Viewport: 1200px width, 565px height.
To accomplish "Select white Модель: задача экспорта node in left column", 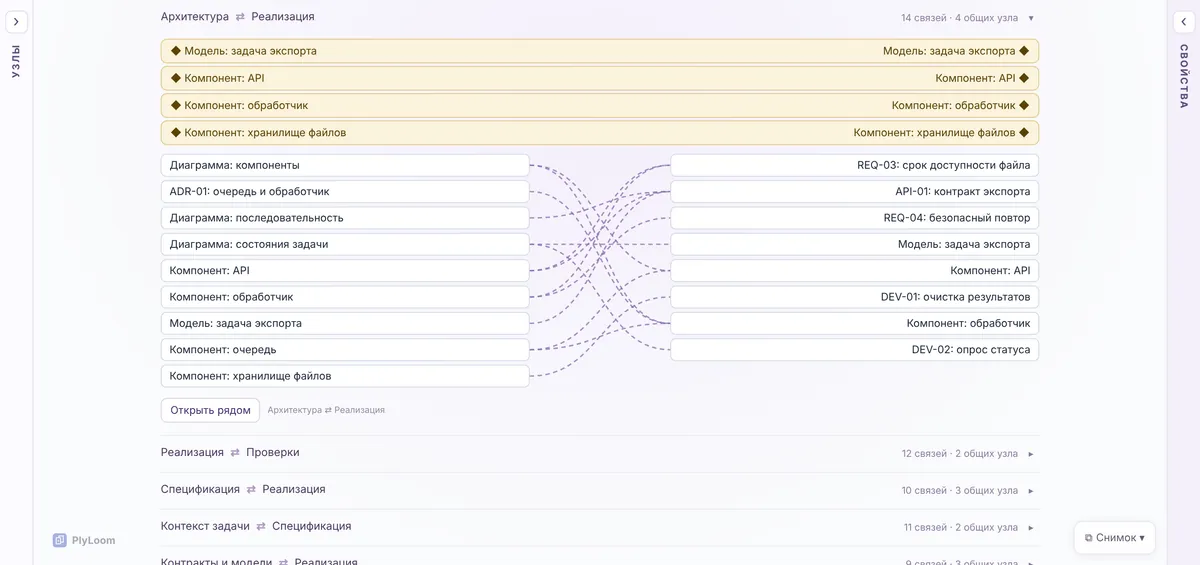I will click(x=345, y=323).
